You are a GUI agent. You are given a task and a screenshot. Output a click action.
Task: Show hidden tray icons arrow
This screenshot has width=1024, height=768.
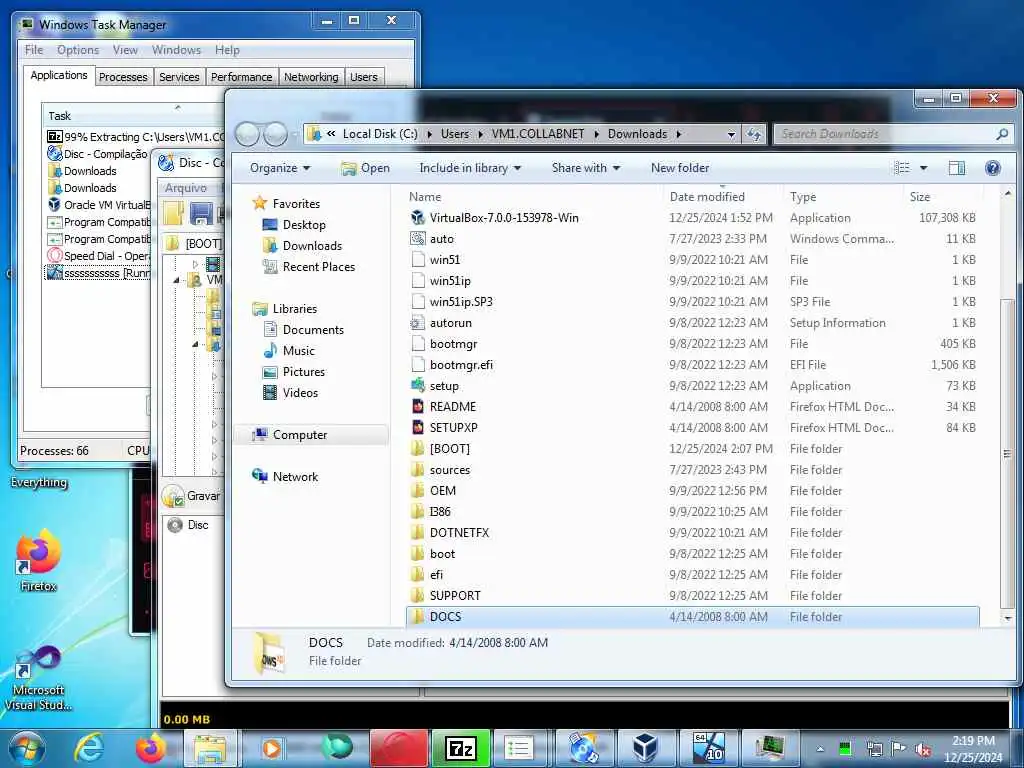[x=820, y=749]
